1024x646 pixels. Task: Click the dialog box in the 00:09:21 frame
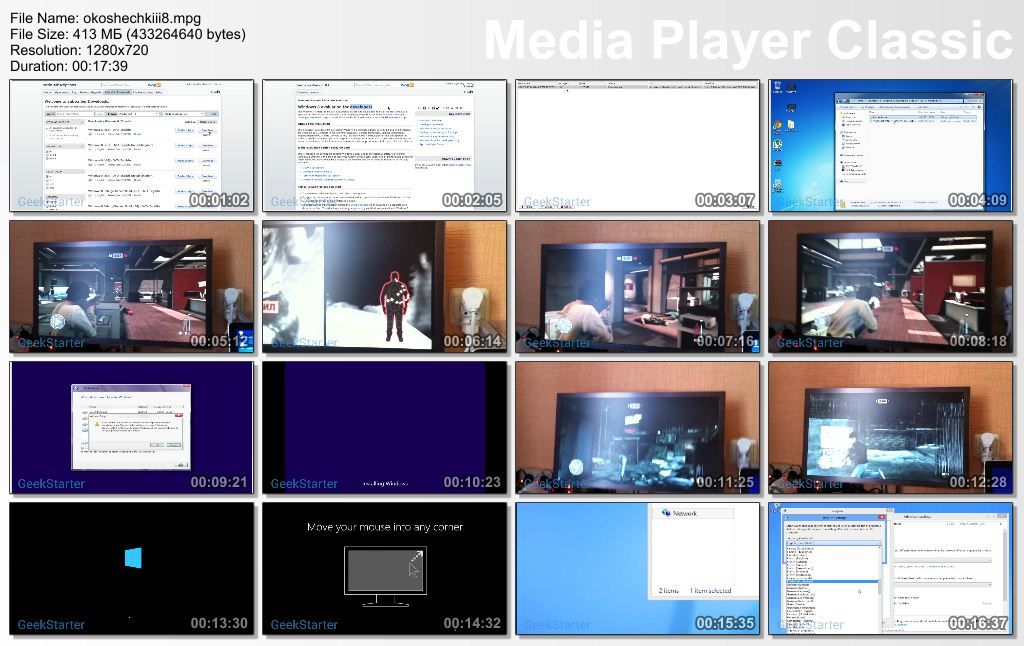130,425
